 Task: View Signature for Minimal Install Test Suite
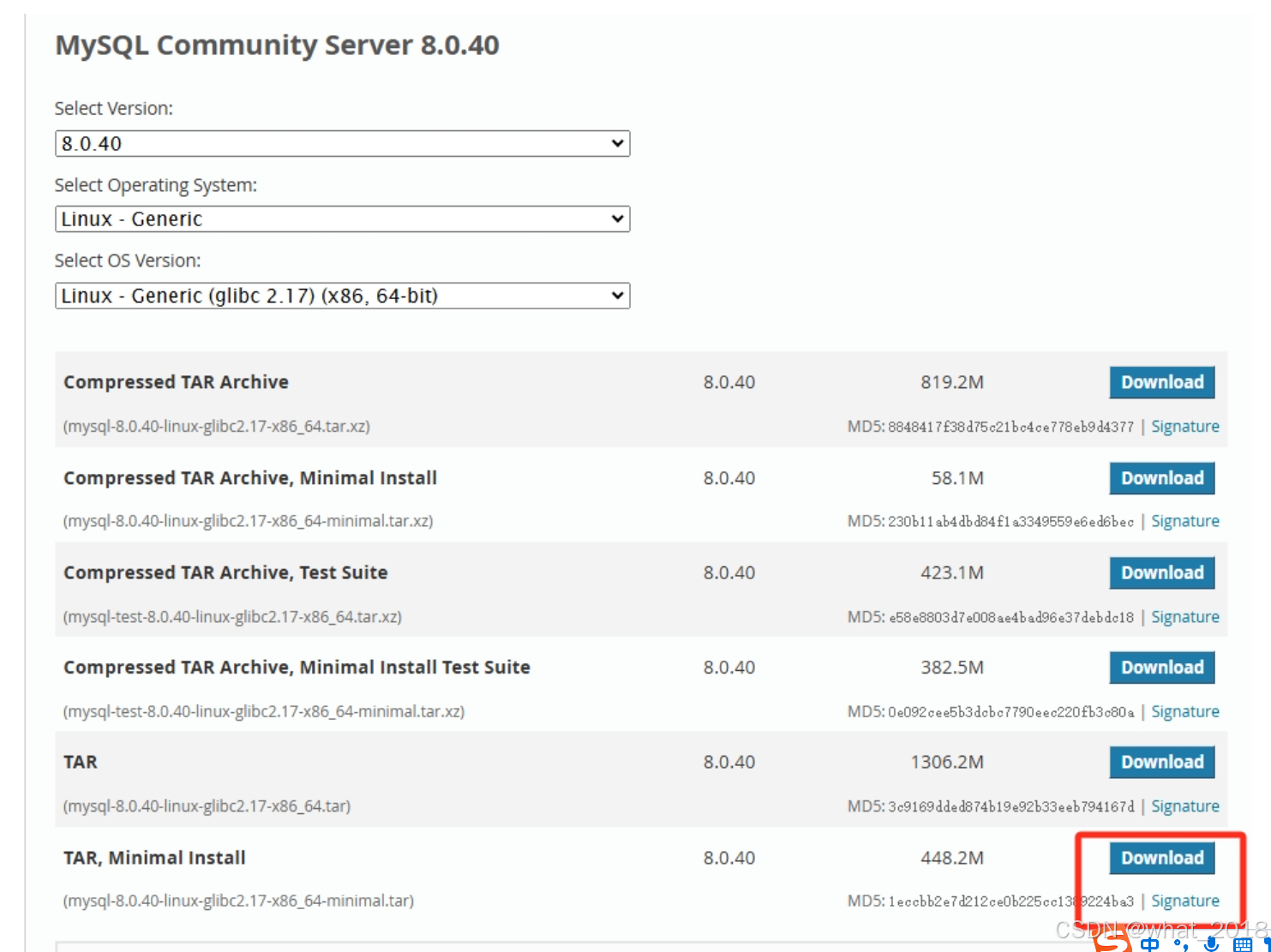1184,711
